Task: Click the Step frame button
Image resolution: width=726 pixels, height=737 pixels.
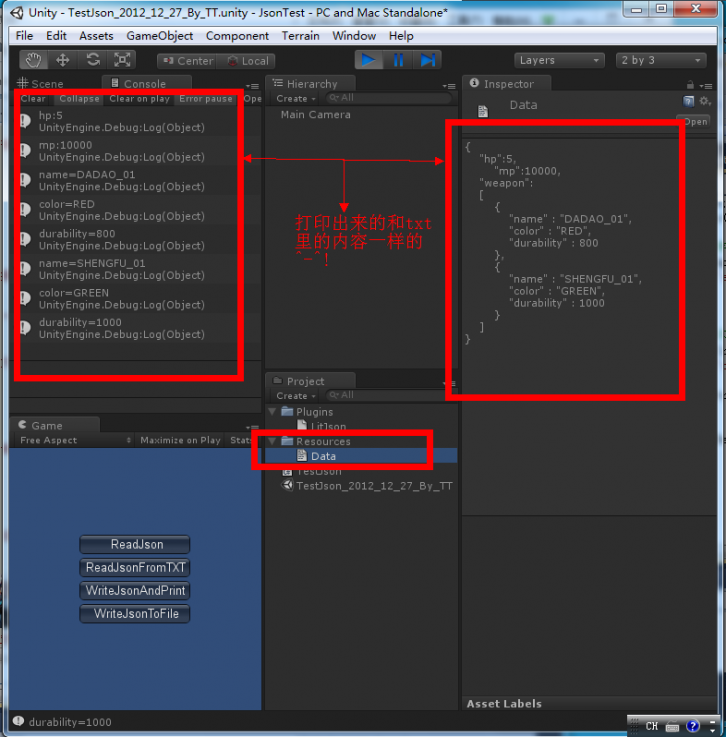Action: coord(427,60)
